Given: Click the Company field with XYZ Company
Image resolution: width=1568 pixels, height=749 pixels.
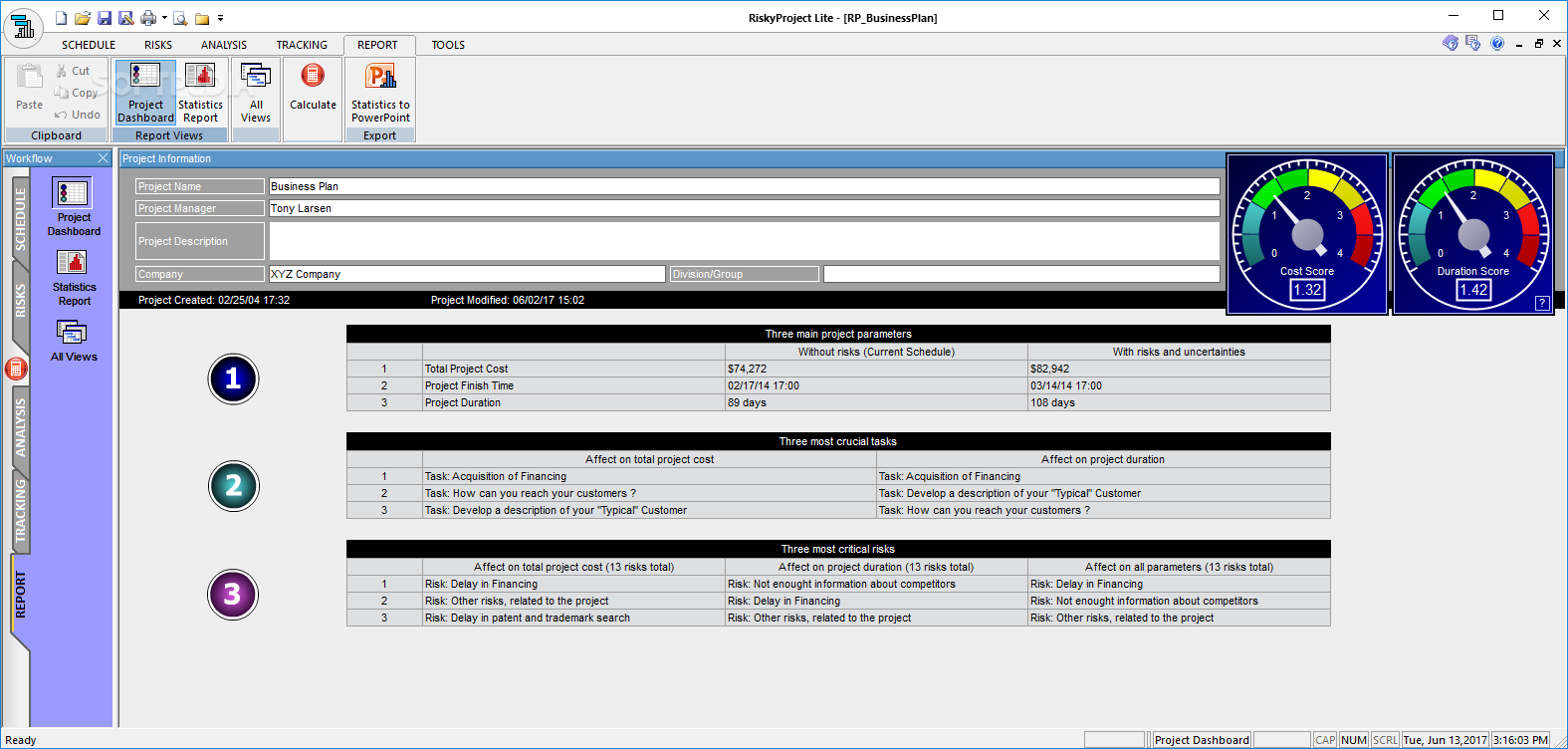Looking at the screenshot, I should coord(467,274).
